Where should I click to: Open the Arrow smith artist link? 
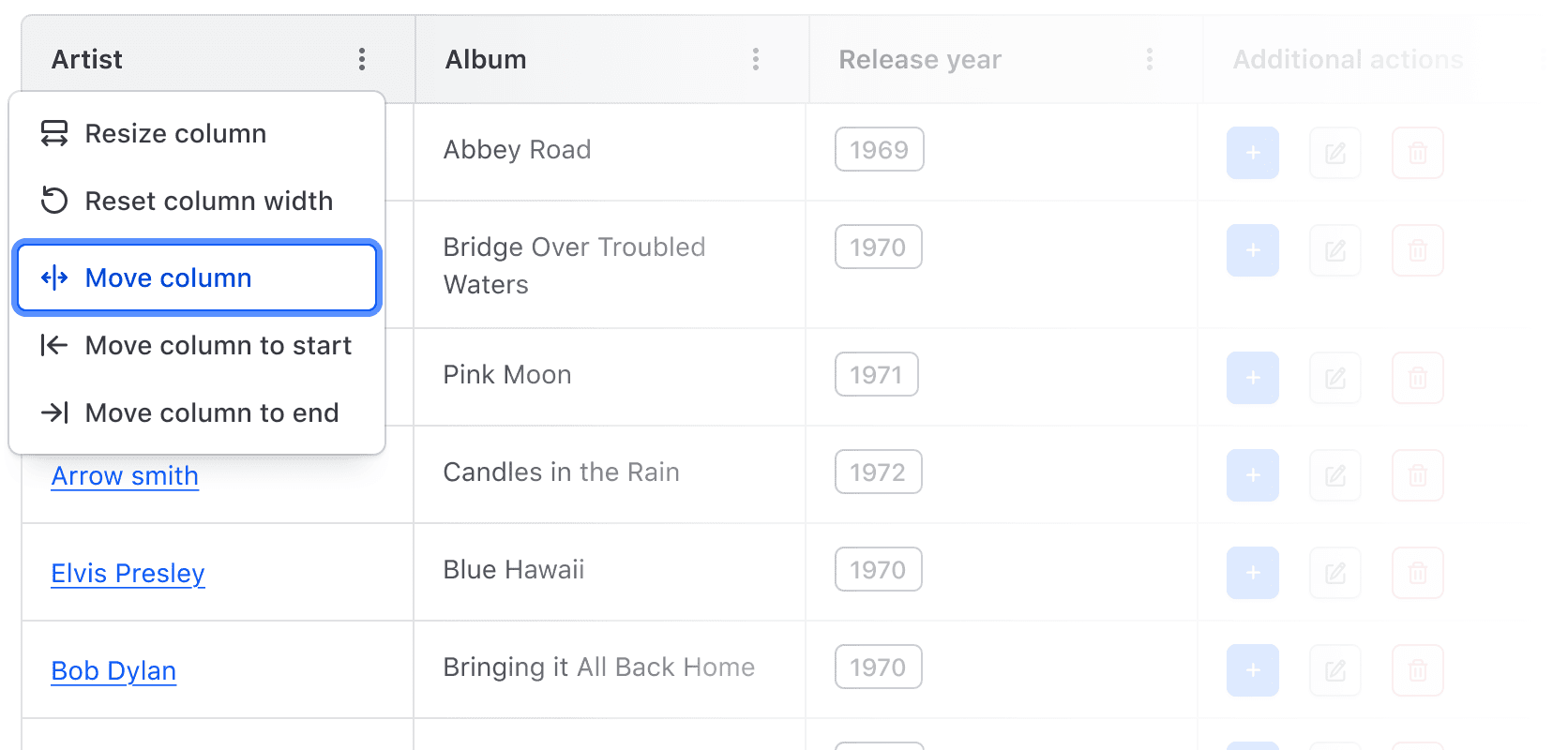click(125, 476)
